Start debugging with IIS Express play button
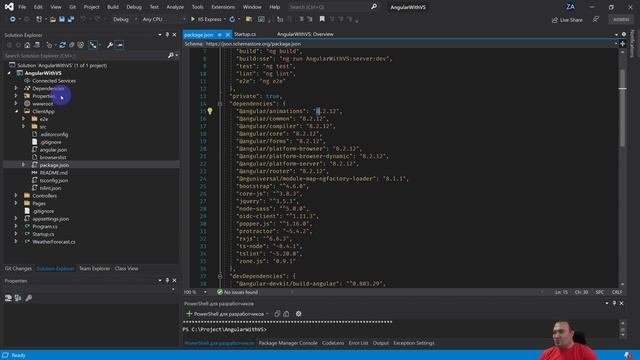This screenshot has height=360, width=640. click(x=193, y=19)
